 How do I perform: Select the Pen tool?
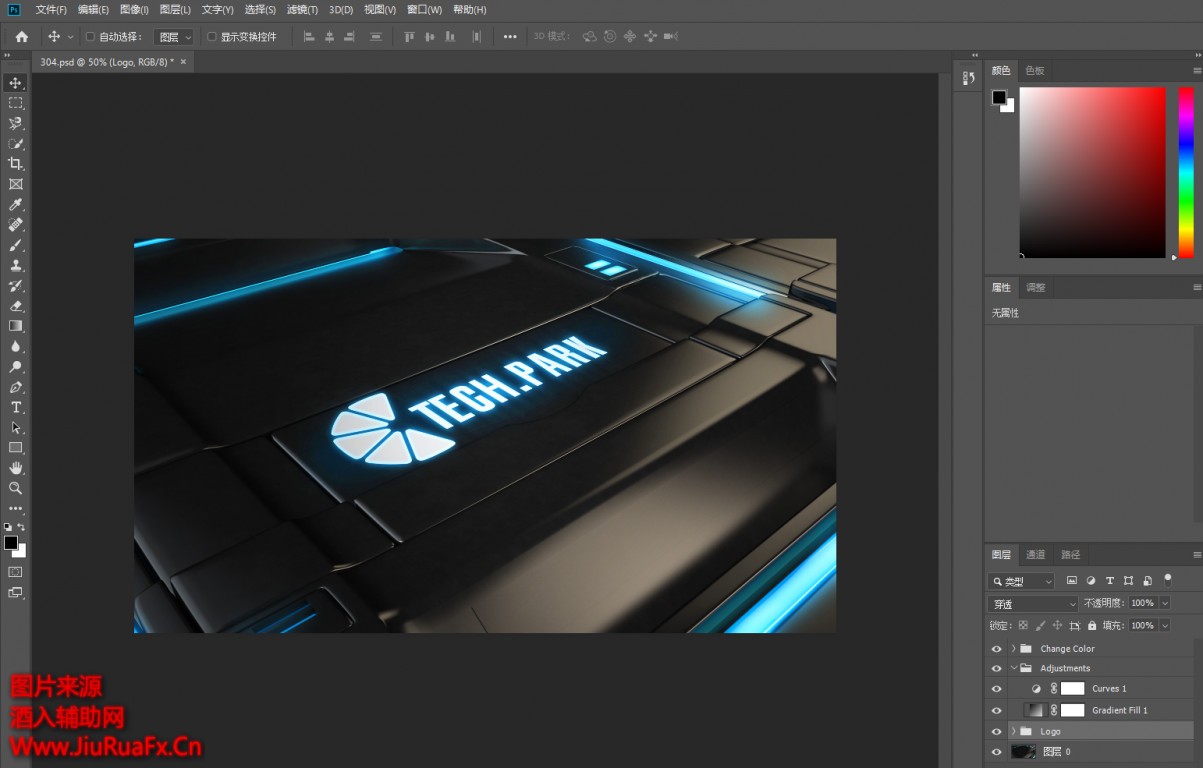[15, 387]
